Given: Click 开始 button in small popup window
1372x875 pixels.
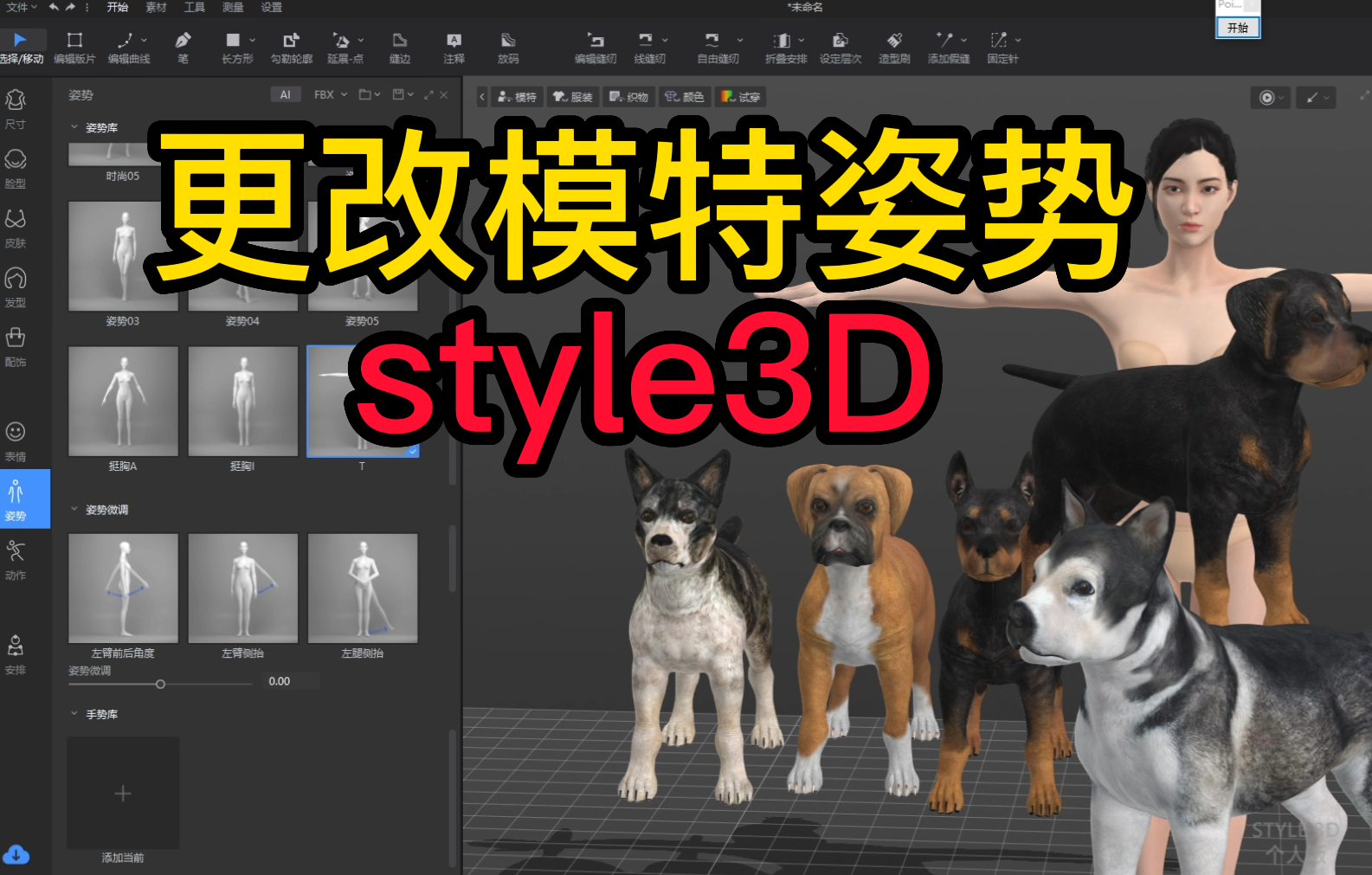Looking at the screenshot, I should [x=1238, y=28].
